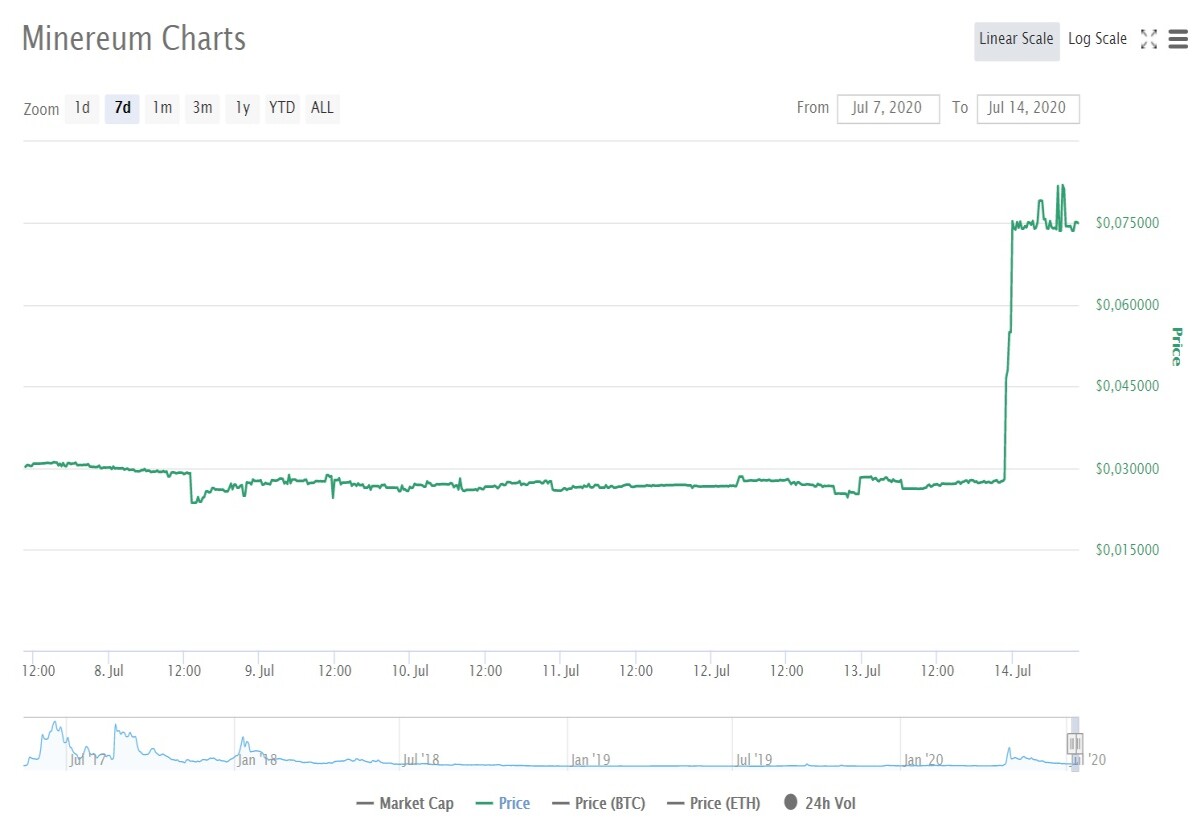Viewport: 1200px width, 823px height.
Task: Grab the navigator range slider handle
Action: tap(1075, 743)
